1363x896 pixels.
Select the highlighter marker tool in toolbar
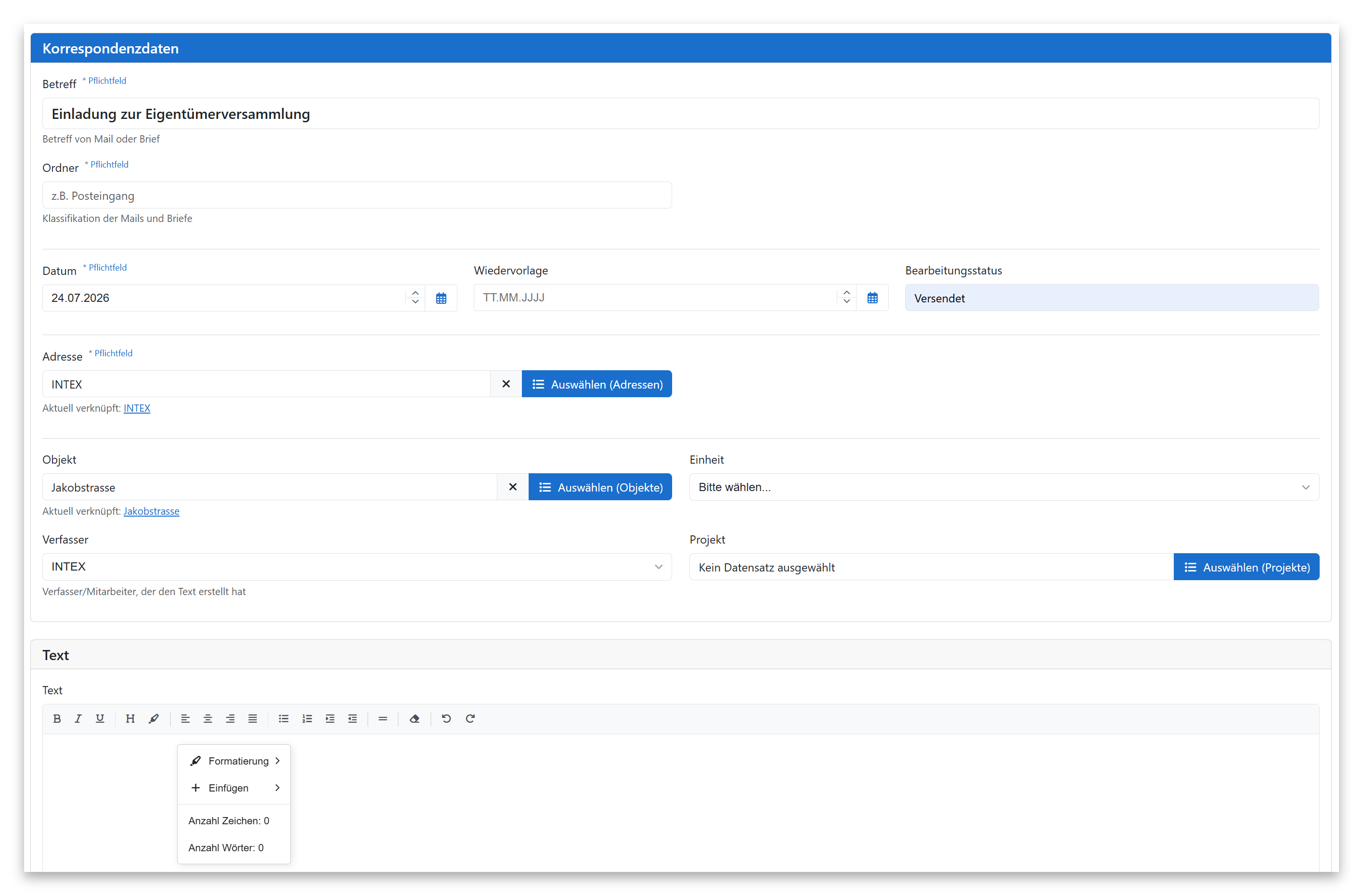154,718
